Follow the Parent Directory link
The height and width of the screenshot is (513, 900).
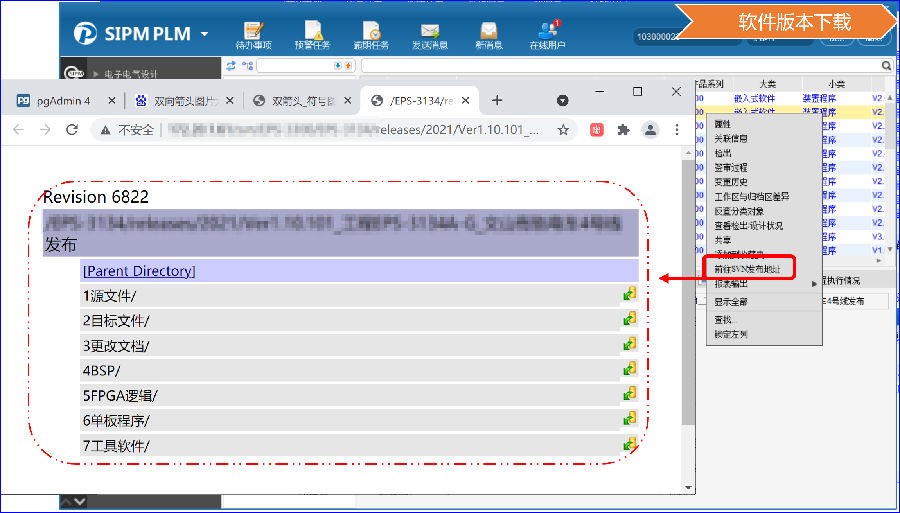click(139, 271)
